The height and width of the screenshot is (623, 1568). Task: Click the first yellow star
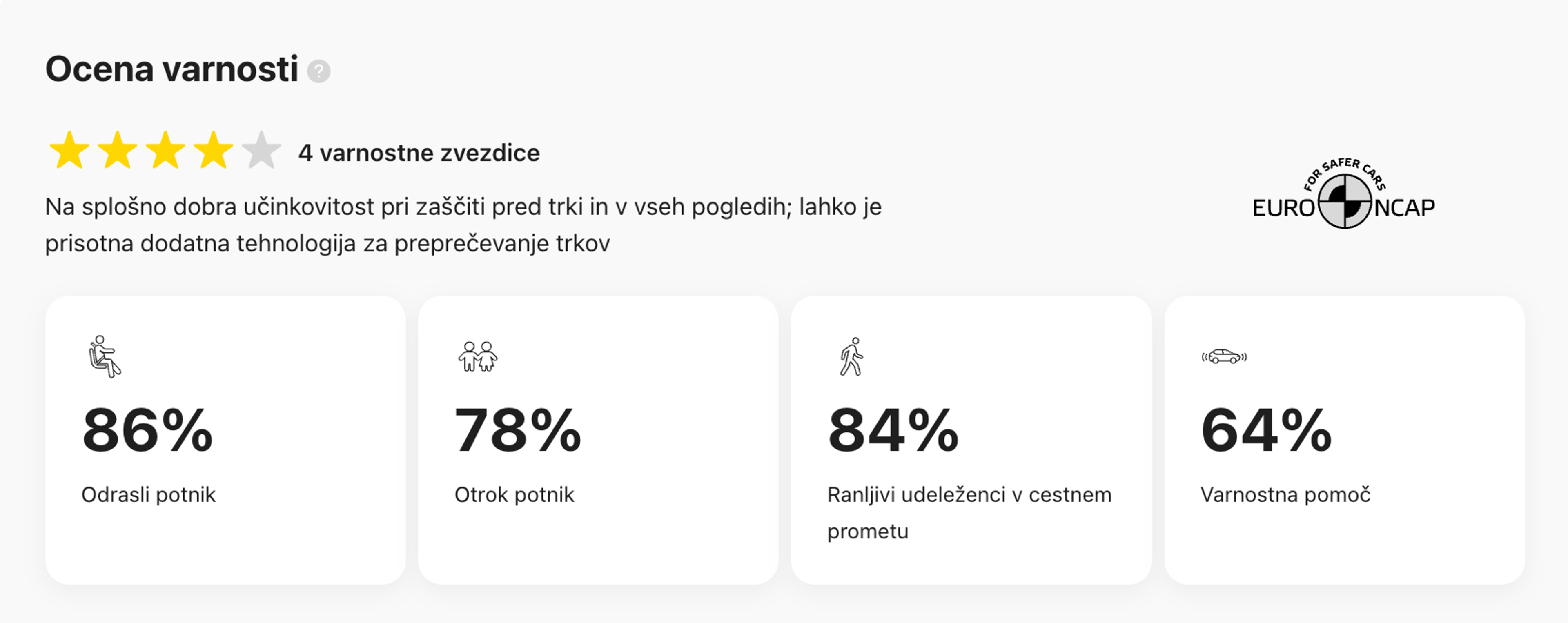pos(69,150)
